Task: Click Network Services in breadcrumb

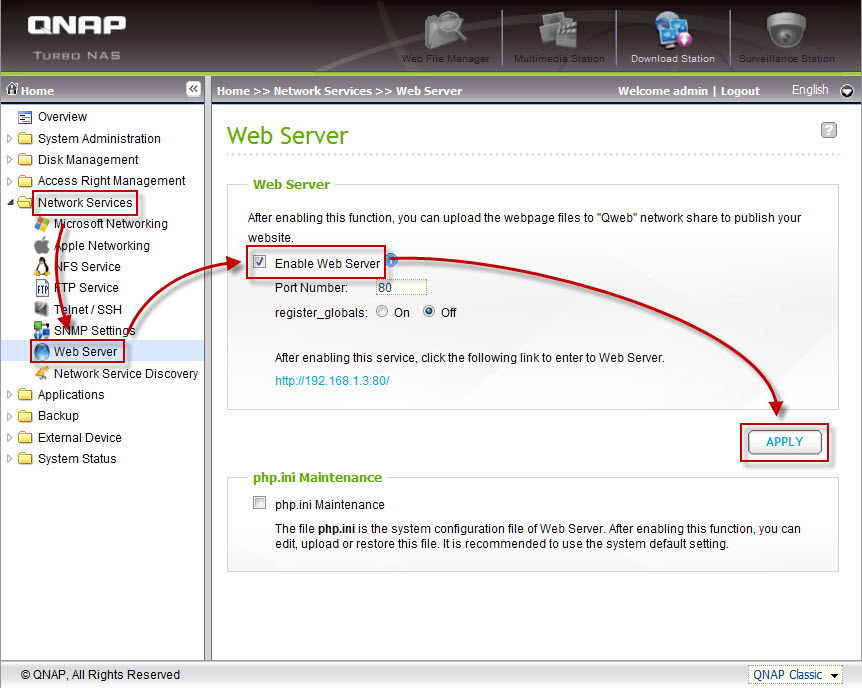Action: (x=323, y=91)
